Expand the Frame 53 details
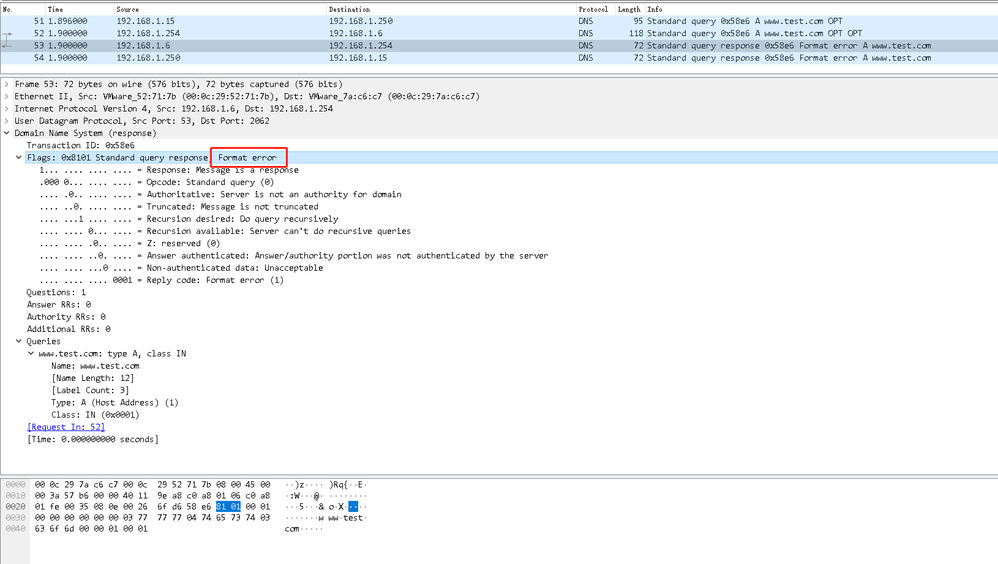Image resolution: width=998 pixels, height=564 pixels. [6, 84]
